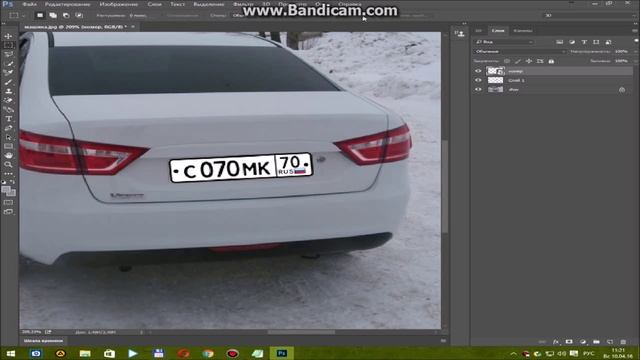Delete layer with trash icon

pyautogui.click(x=623, y=342)
